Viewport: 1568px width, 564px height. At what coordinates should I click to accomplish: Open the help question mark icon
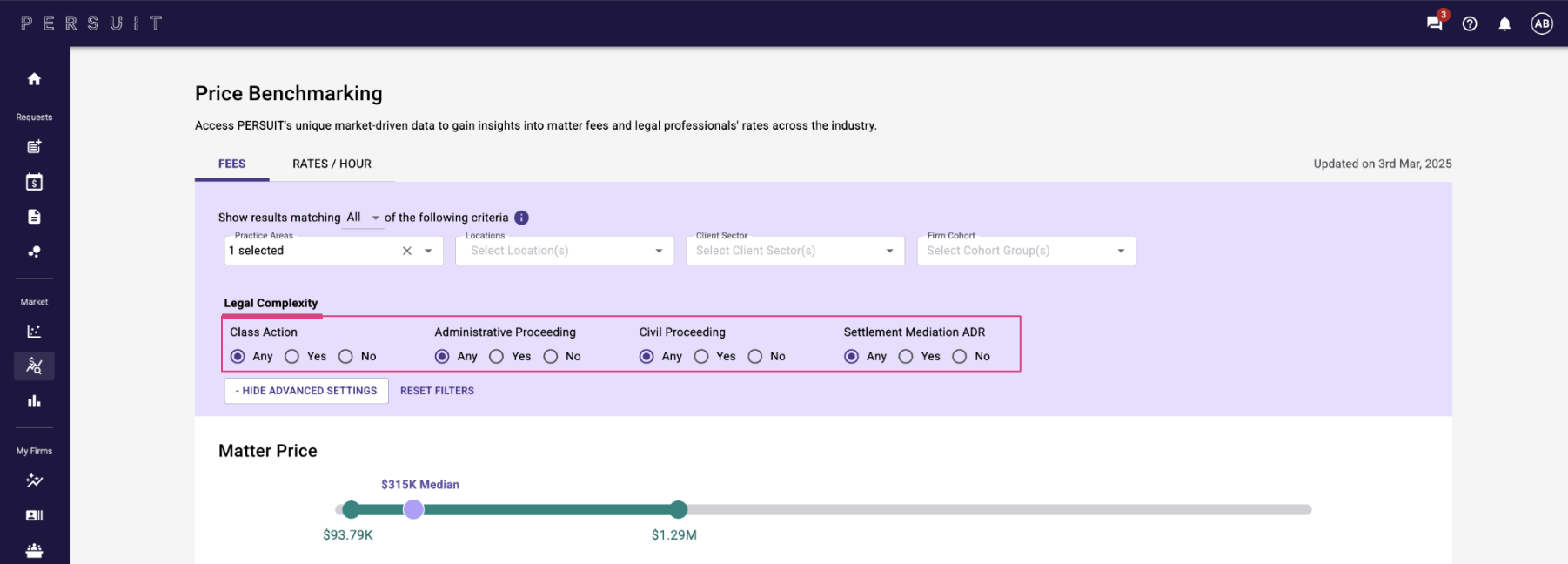coord(1470,23)
